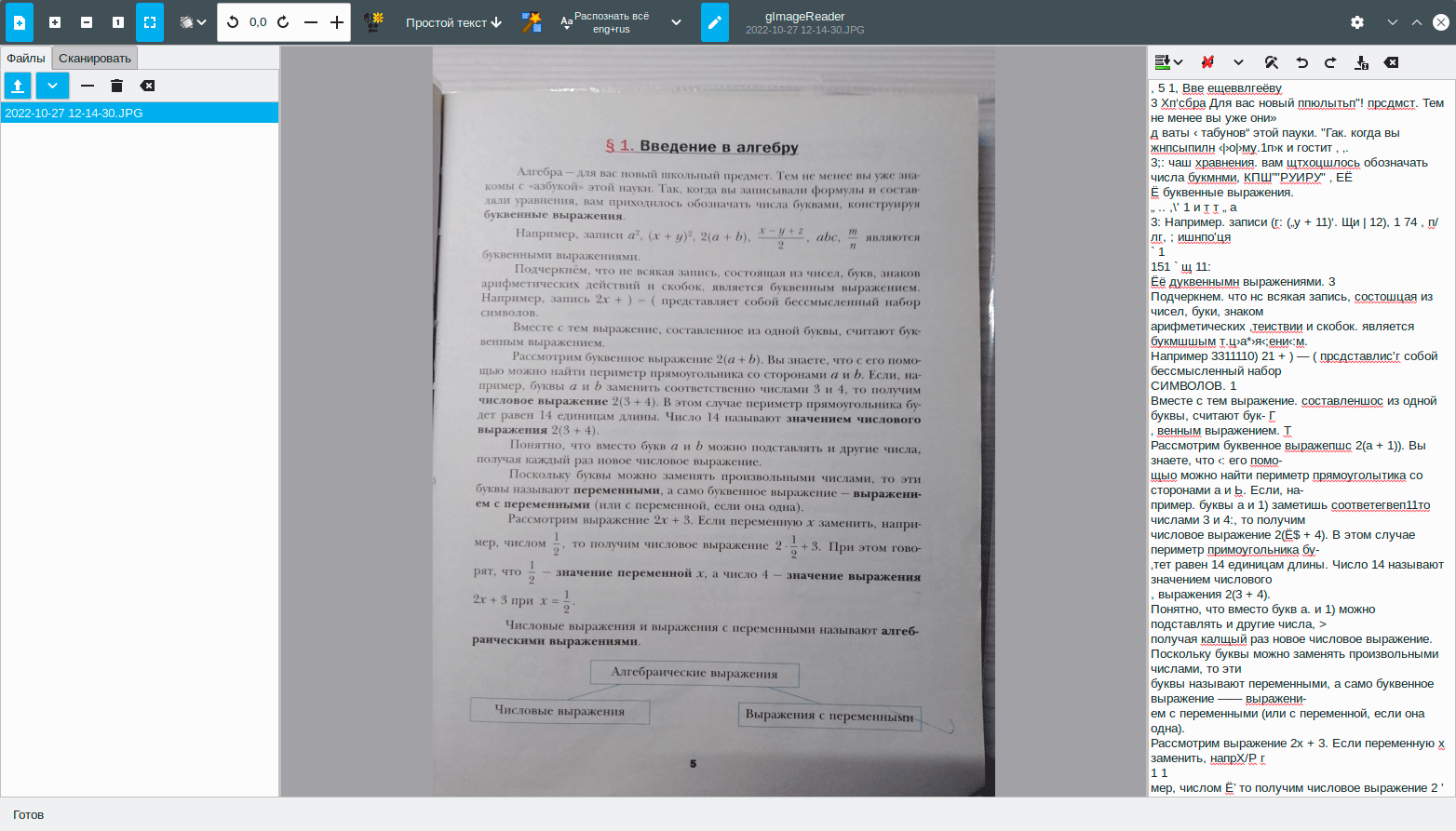This screenshot has height=831, width=1456.
Task: Open the 'Простой текст' output mode dropdown
Action: coord(453,22)
